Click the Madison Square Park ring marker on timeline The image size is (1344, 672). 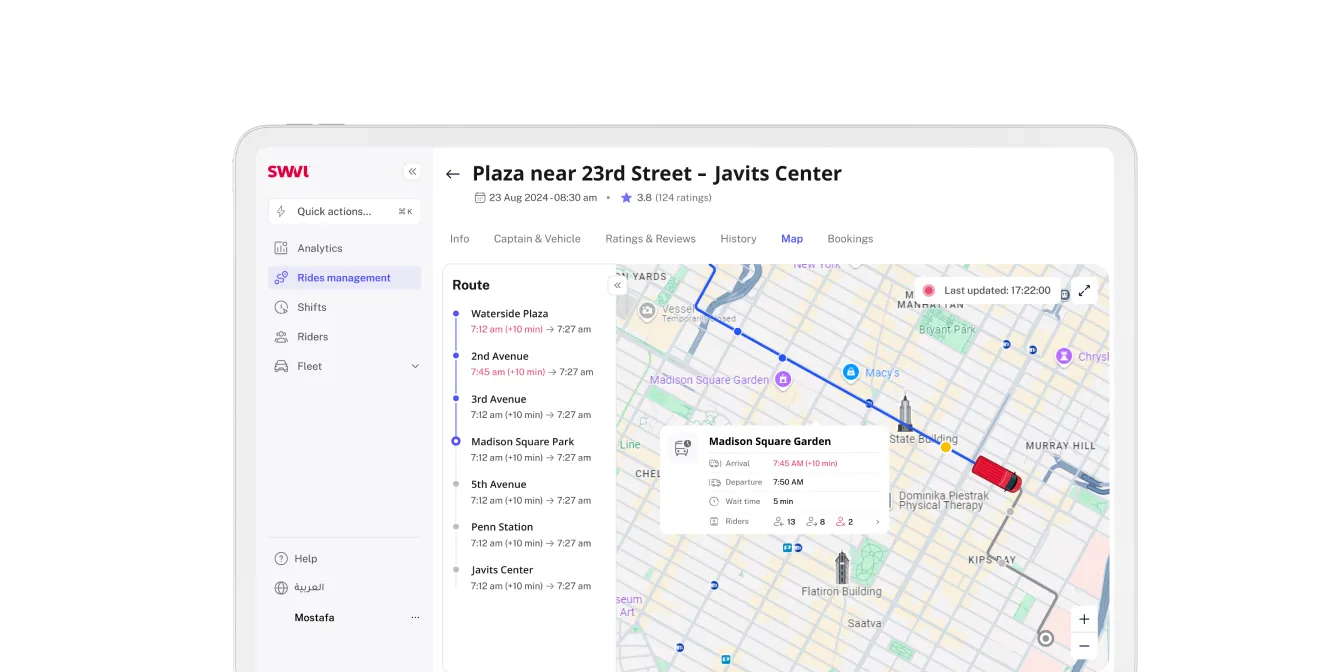(456, 441)
